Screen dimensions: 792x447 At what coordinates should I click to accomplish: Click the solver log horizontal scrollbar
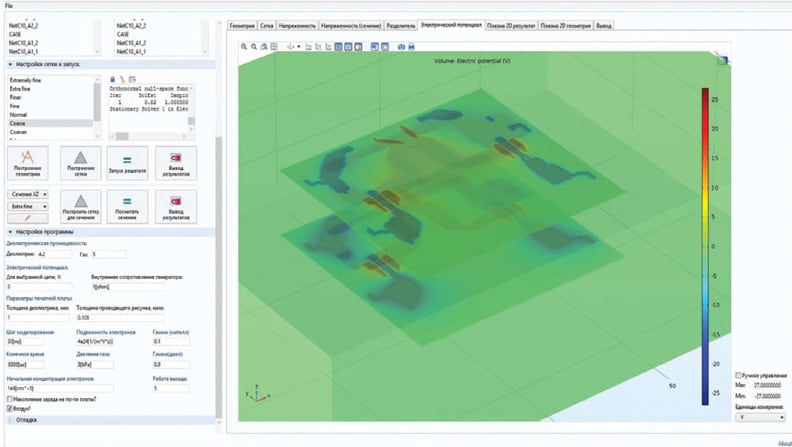coord(151,136)
